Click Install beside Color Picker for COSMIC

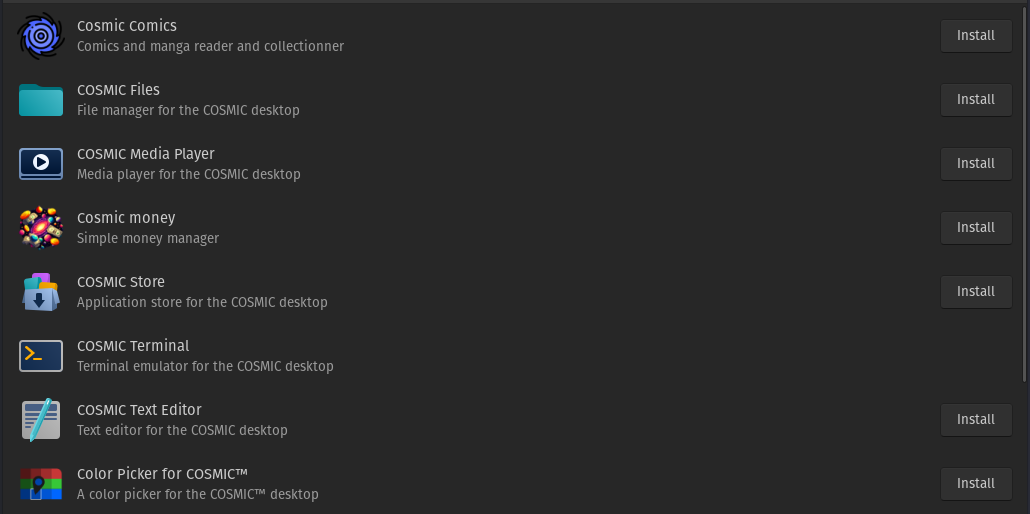tap(976, 484)
